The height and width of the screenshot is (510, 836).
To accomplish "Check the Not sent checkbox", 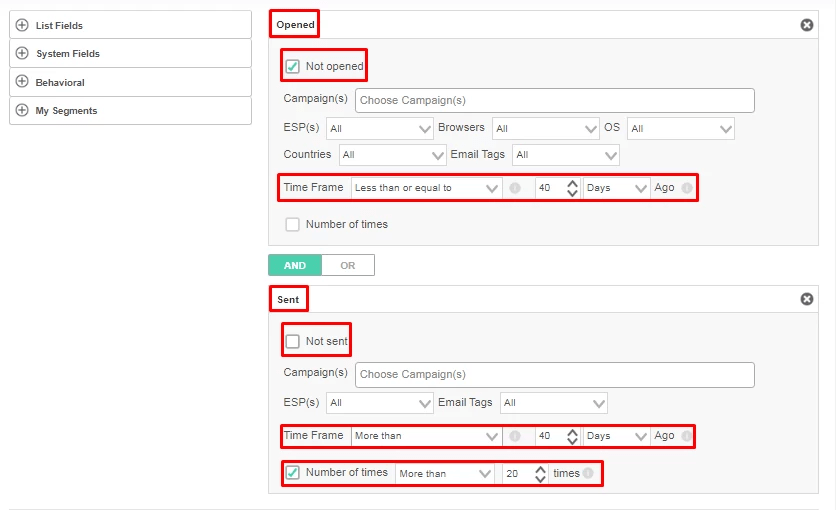I will 292,341.
